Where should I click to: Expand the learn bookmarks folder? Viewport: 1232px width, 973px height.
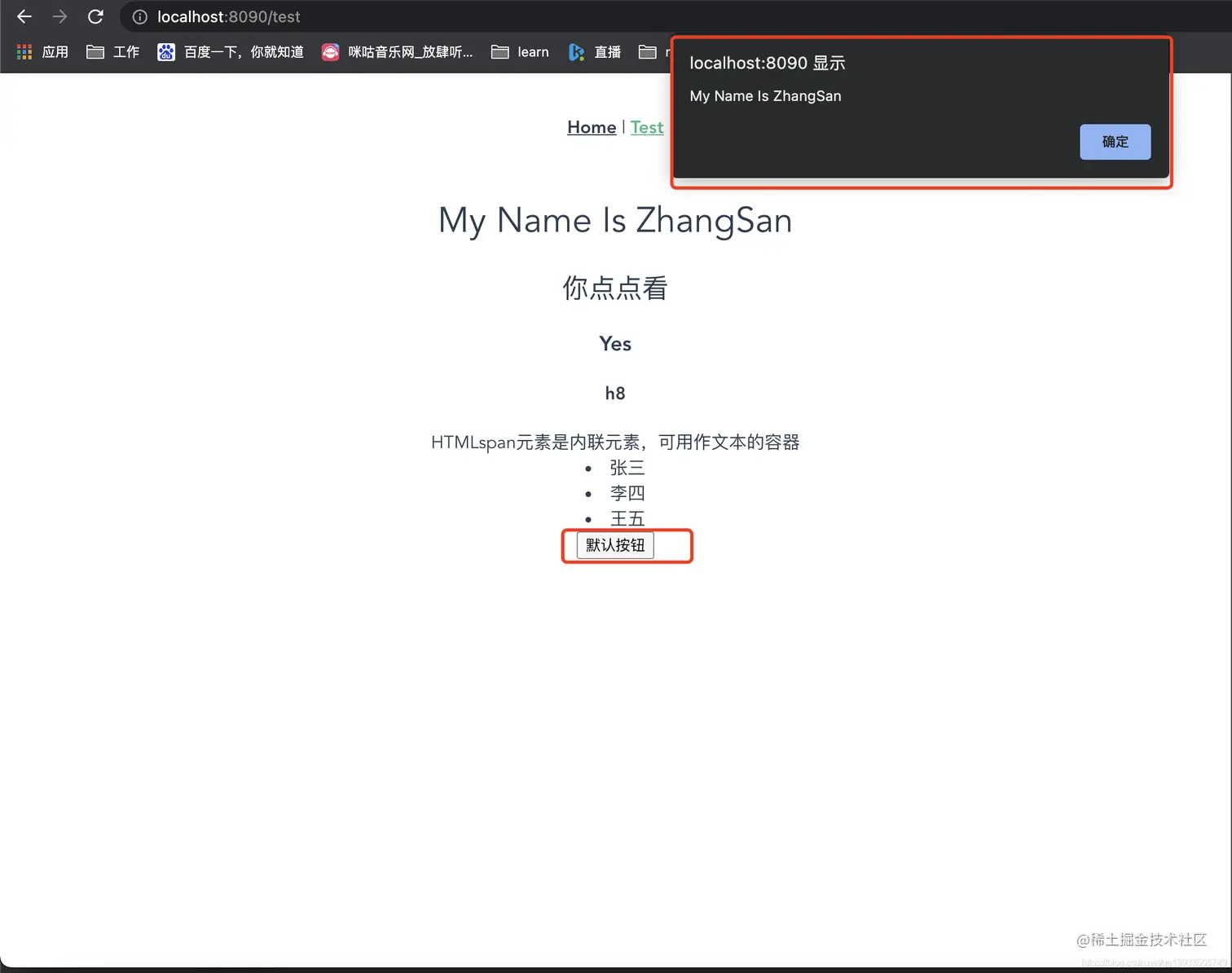pyautogui.click(x=520, y=51)
